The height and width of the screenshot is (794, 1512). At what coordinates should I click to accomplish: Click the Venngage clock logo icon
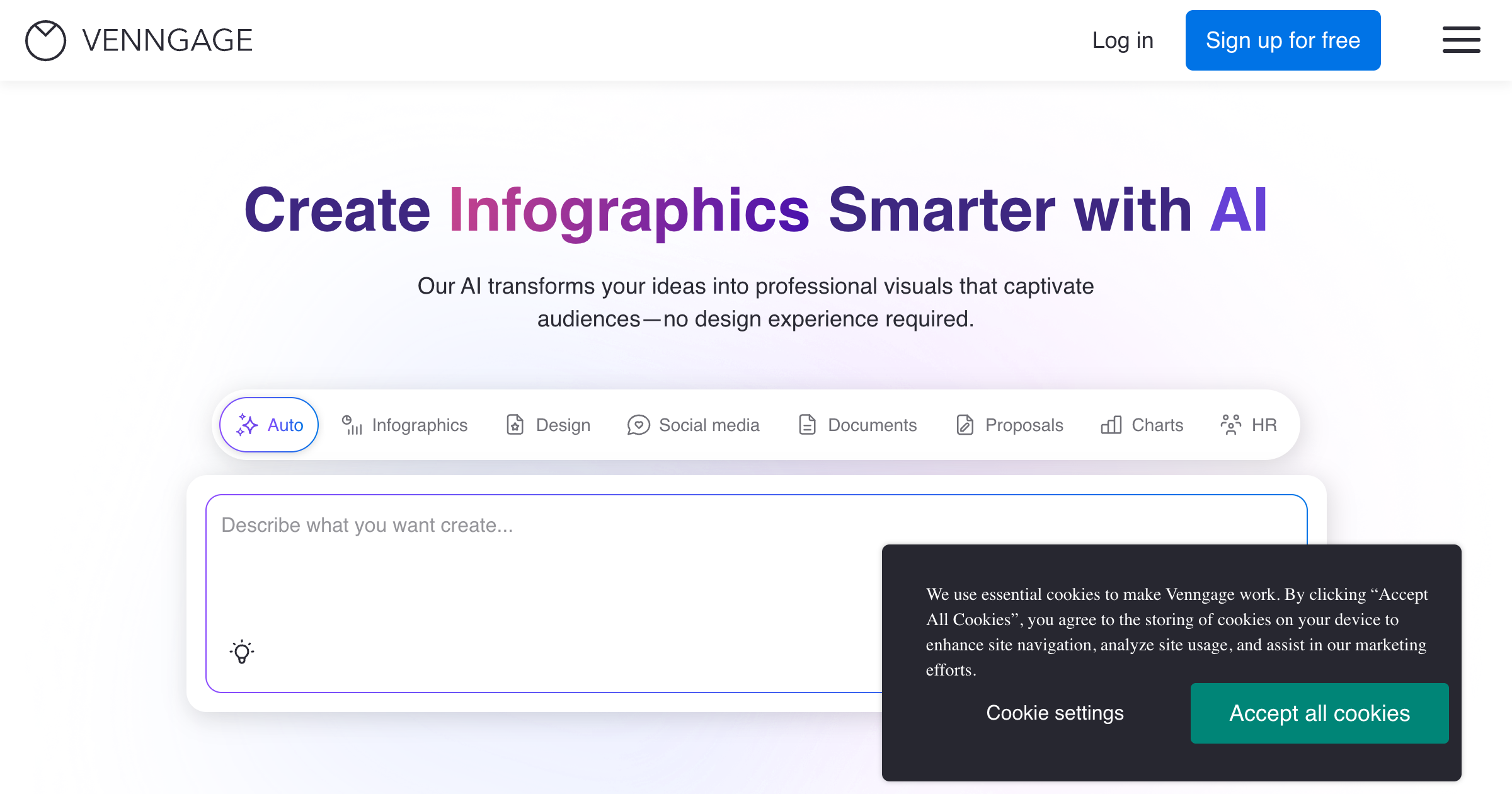click(45, 40)
